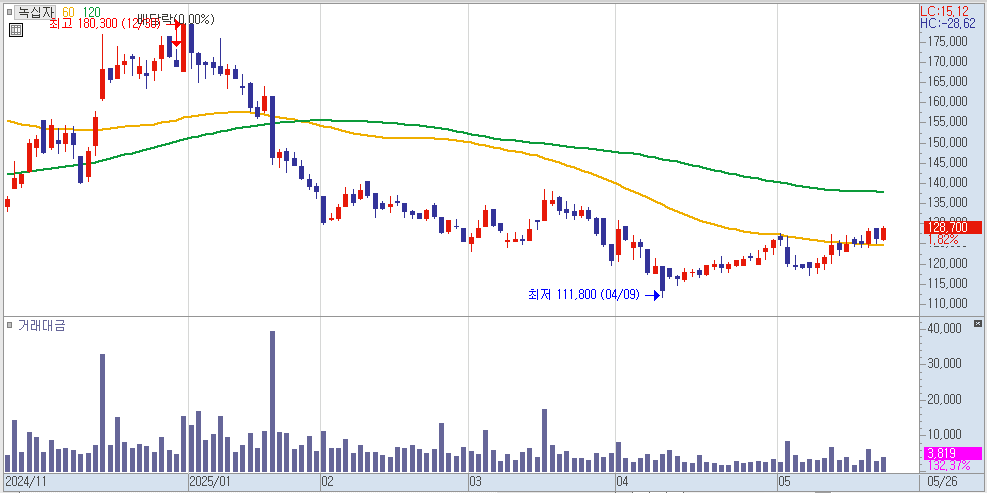The width and height of the screenshot is (987, 493).
Task: Click the 132.37% volume ratio
Action: 948,465
